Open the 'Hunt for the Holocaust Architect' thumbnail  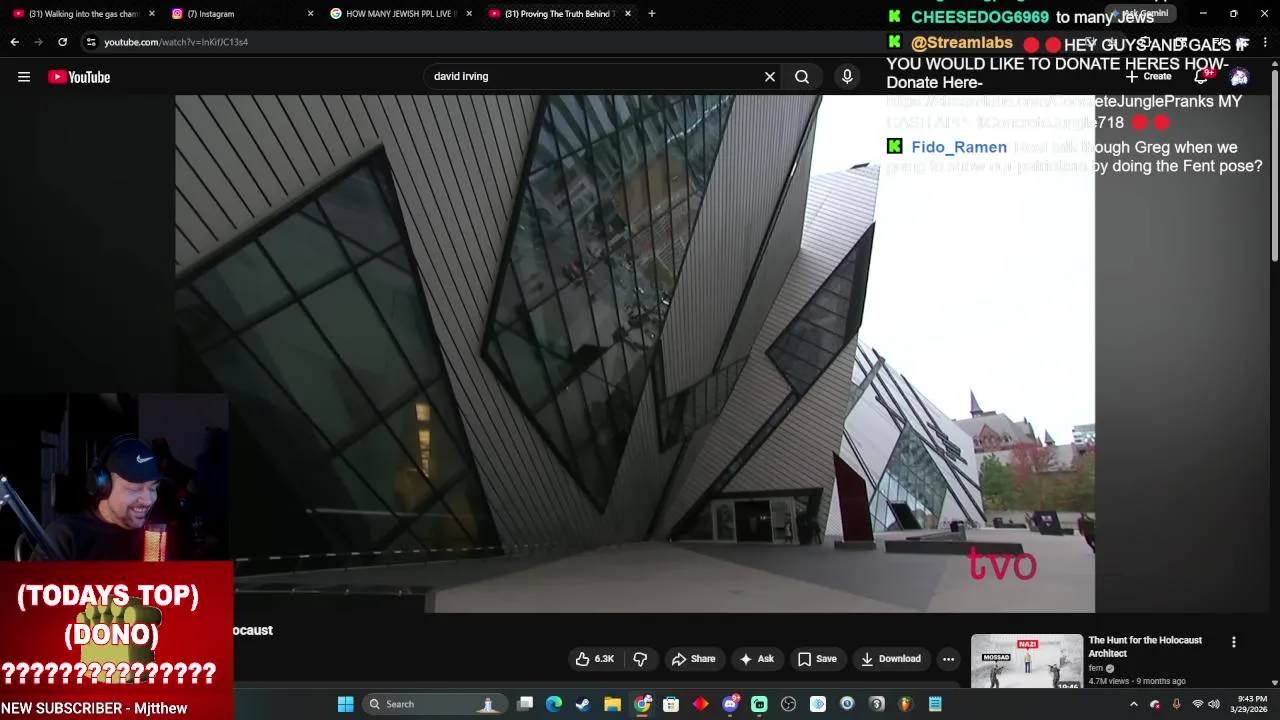[x=1026, y=661]
